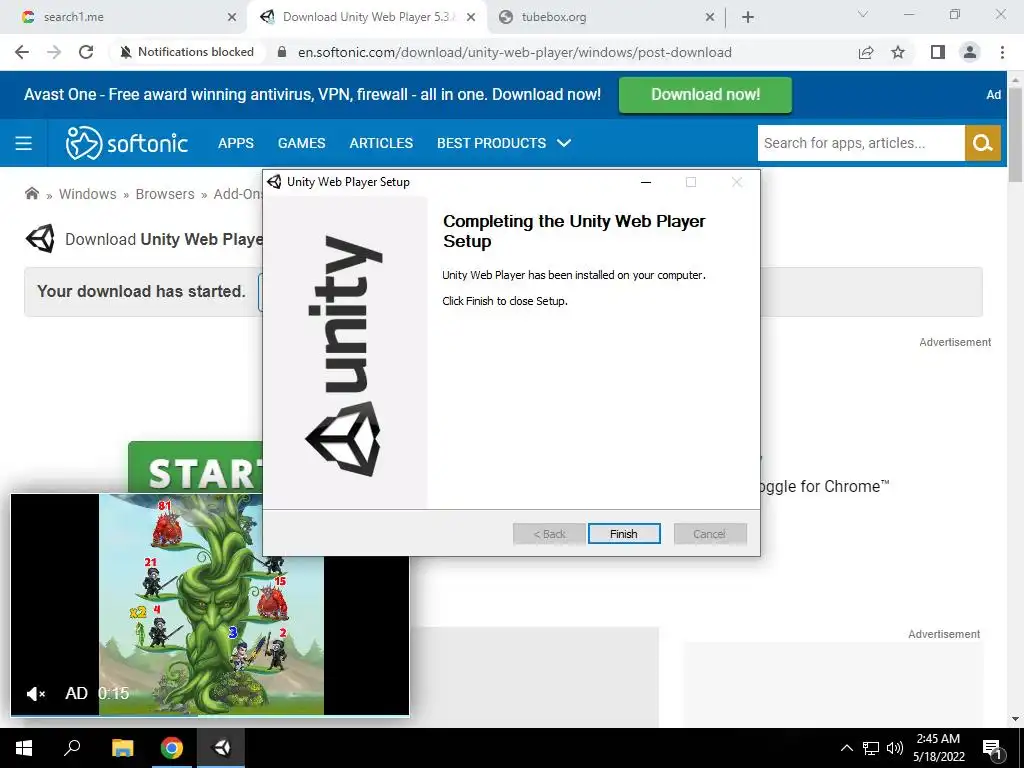Open network status tray icon

click(x=871, y=748)
